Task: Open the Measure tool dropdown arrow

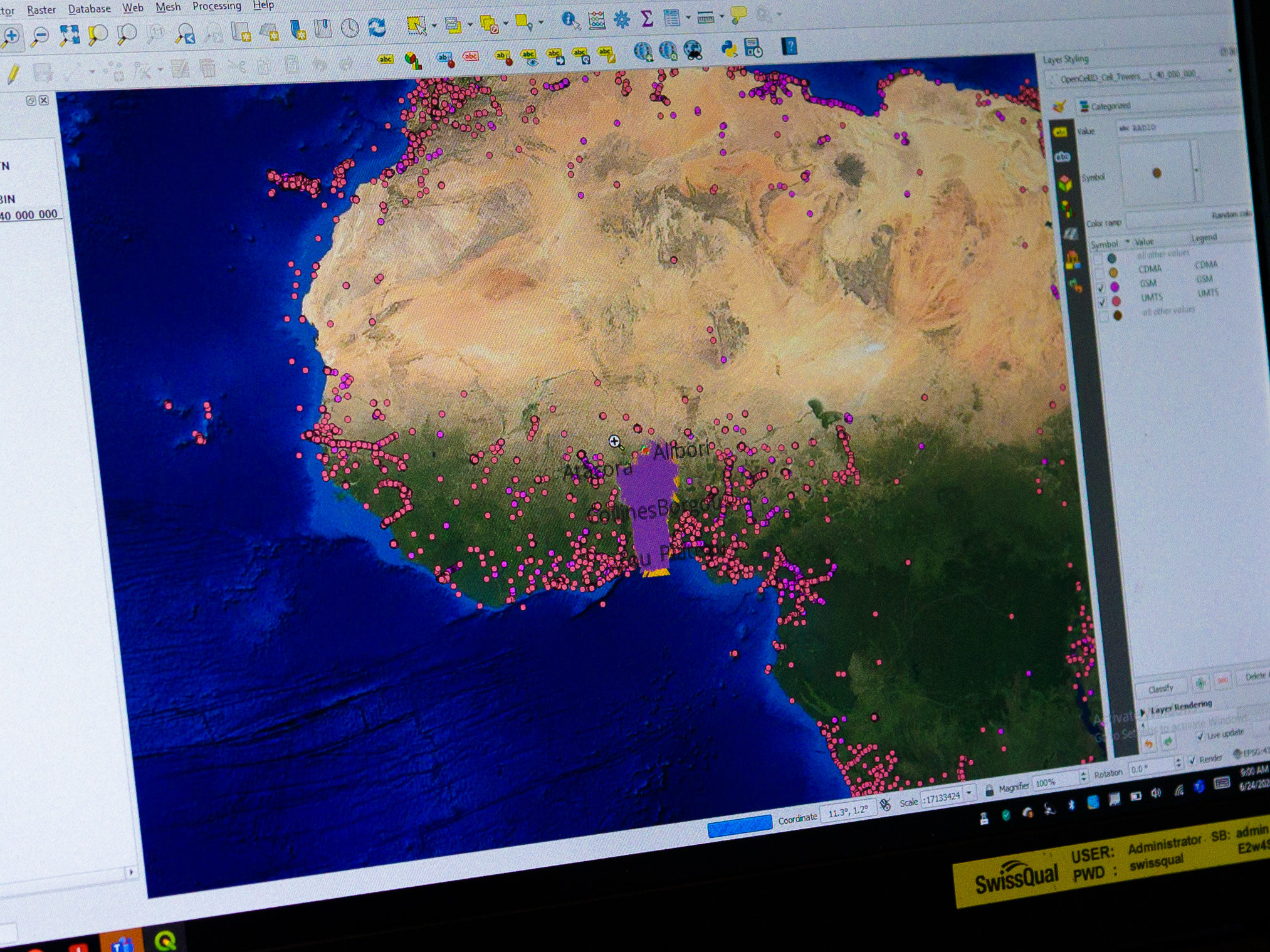Action: tap(722, 16)
